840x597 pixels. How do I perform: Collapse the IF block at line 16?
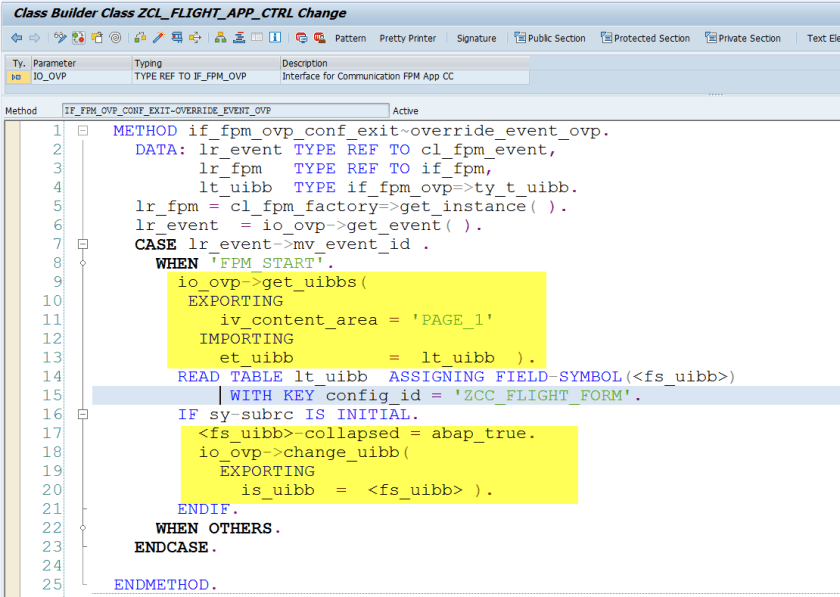[82, 414]
